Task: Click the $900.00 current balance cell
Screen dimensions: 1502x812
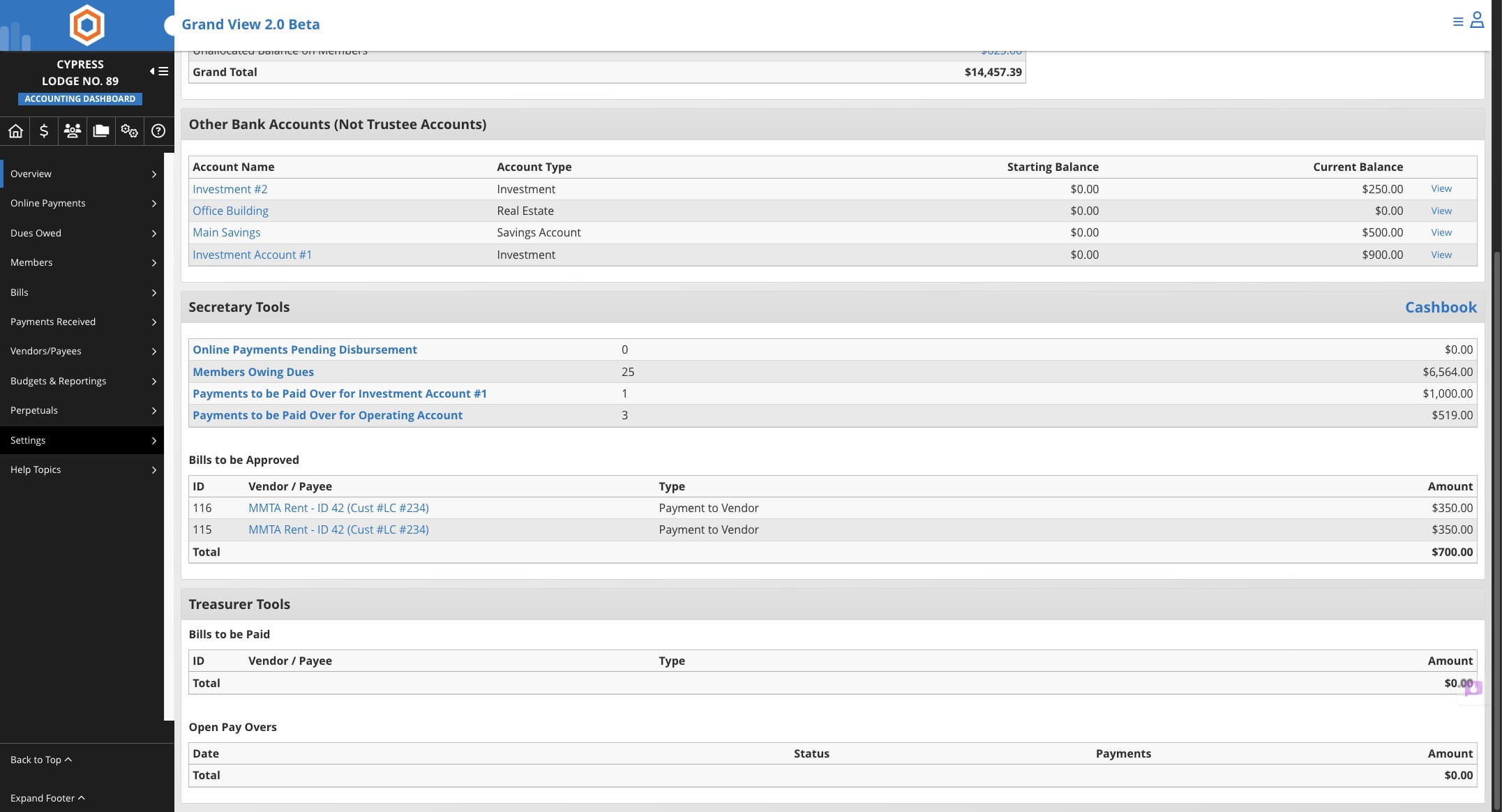Action: 1382,255
